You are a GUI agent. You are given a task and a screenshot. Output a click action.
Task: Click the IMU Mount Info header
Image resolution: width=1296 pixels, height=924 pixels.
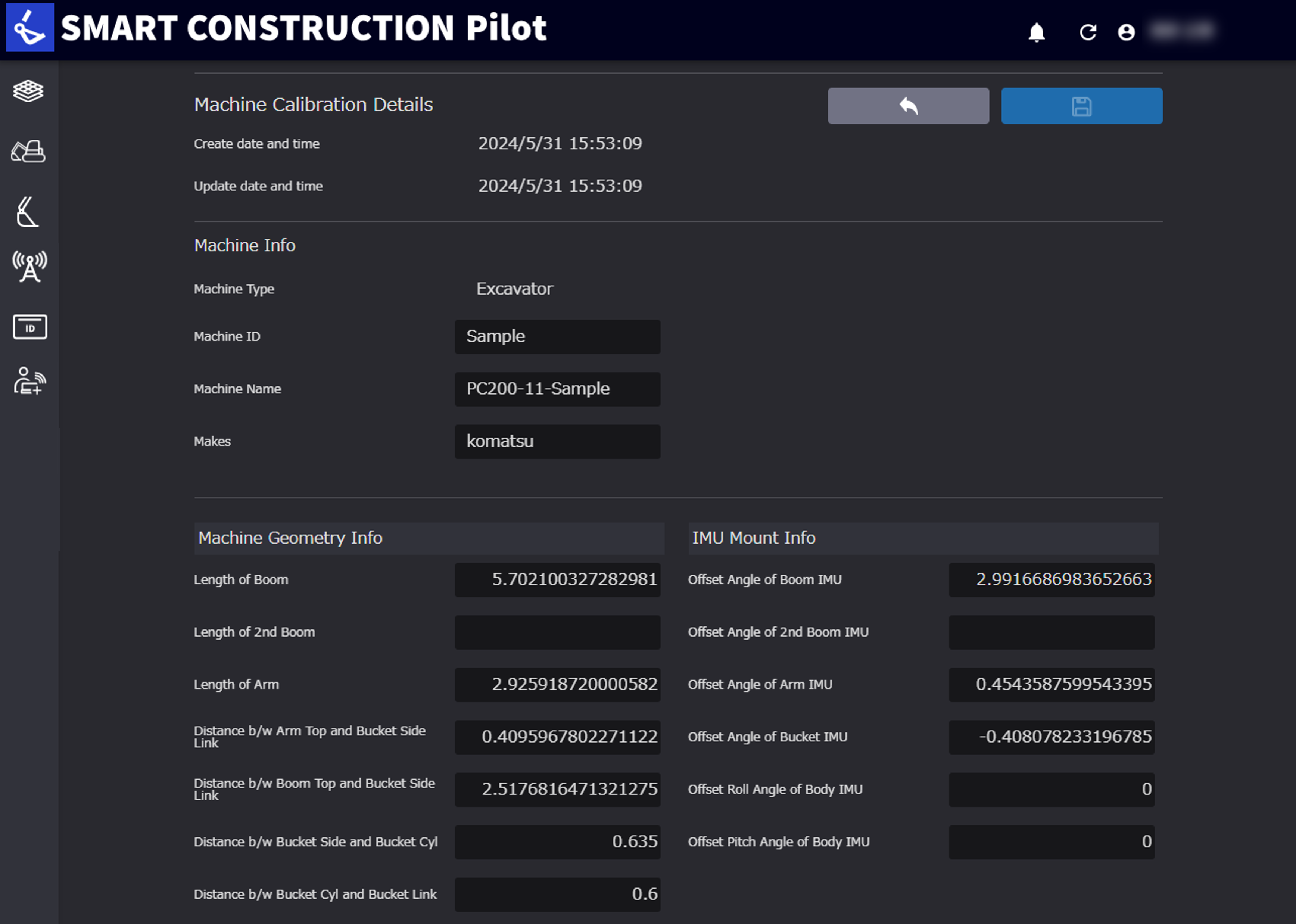(923, 538)
